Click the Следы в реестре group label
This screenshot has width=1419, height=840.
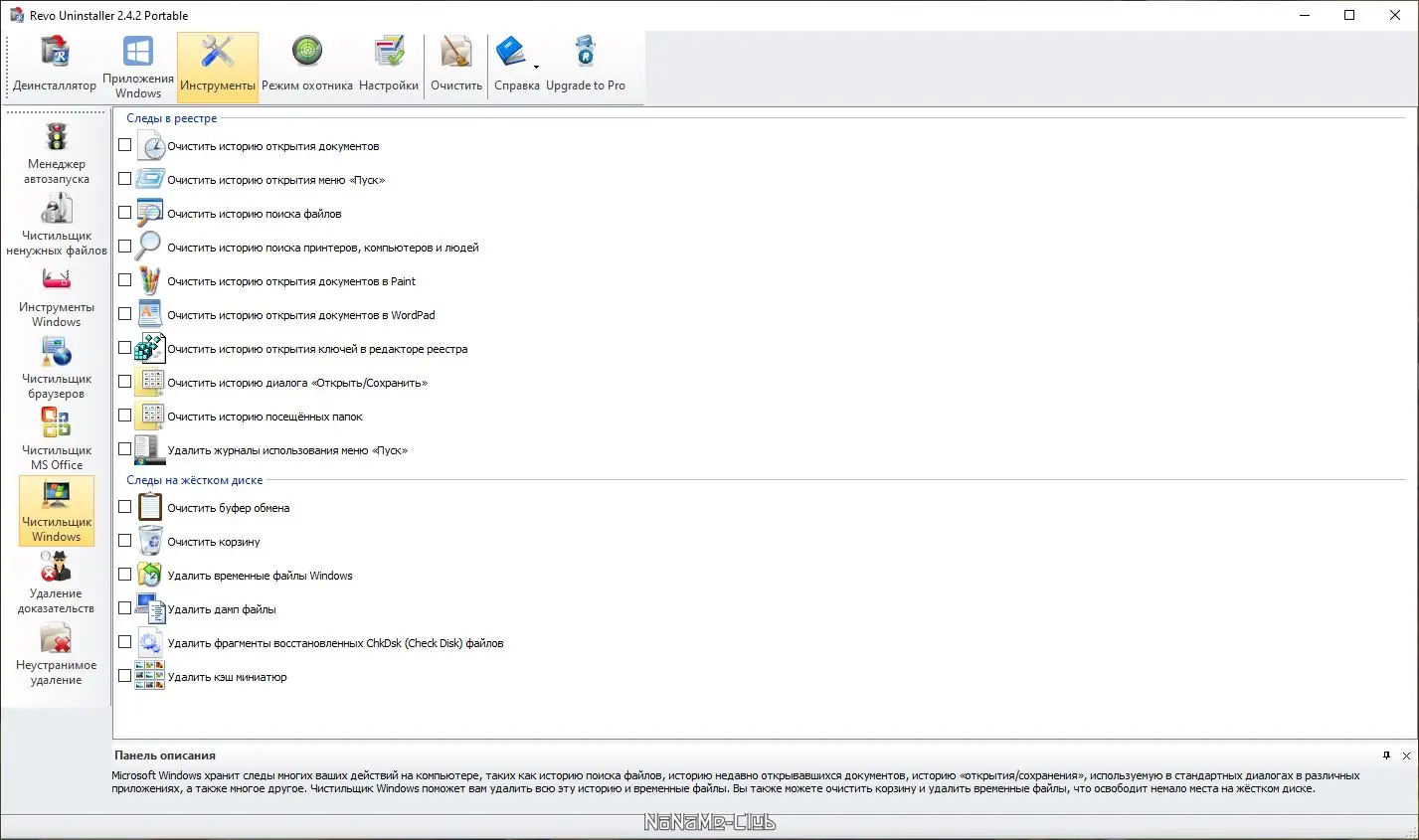pyautogui.click(x=172, y=118)
